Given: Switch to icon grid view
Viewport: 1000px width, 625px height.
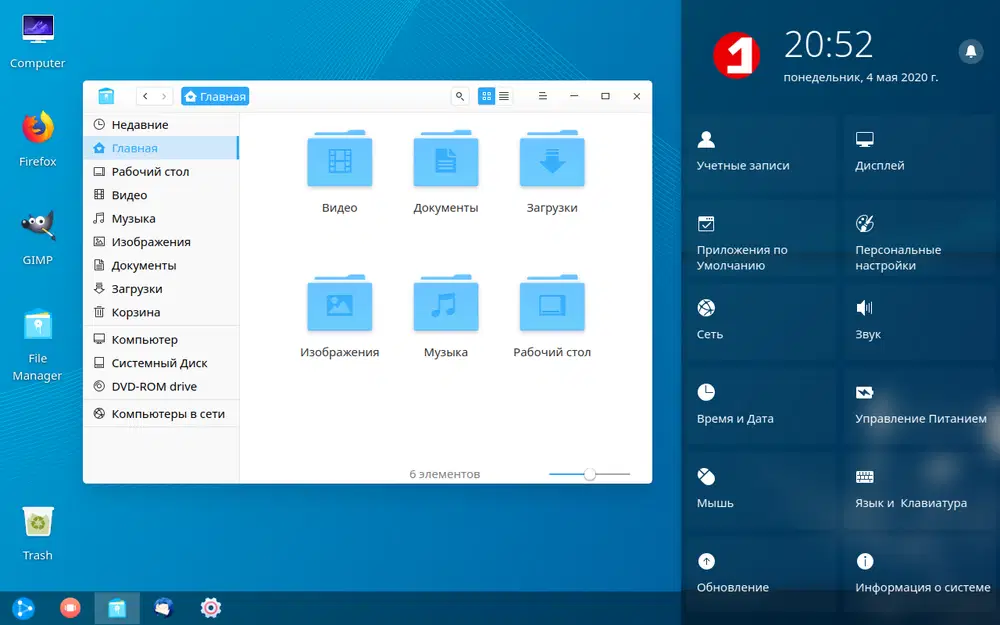Looking at the screenshot, I should tap(486, 96).
